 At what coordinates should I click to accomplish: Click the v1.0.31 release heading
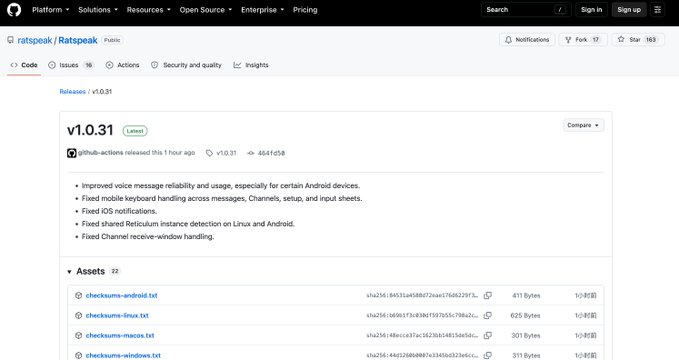[x=90, y=130]
